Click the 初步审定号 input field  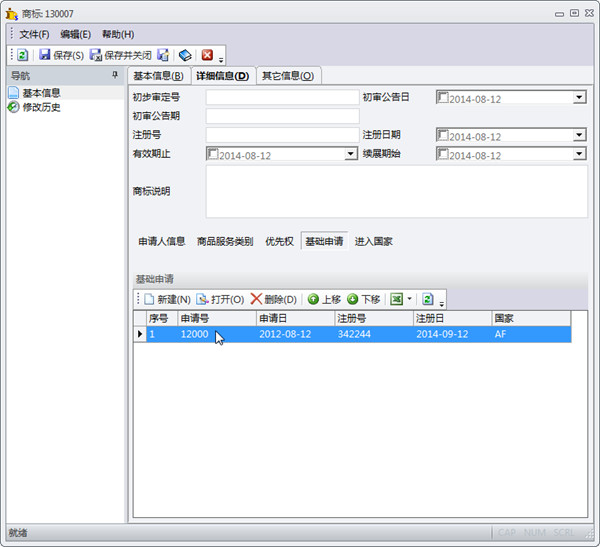coord(283,97)
